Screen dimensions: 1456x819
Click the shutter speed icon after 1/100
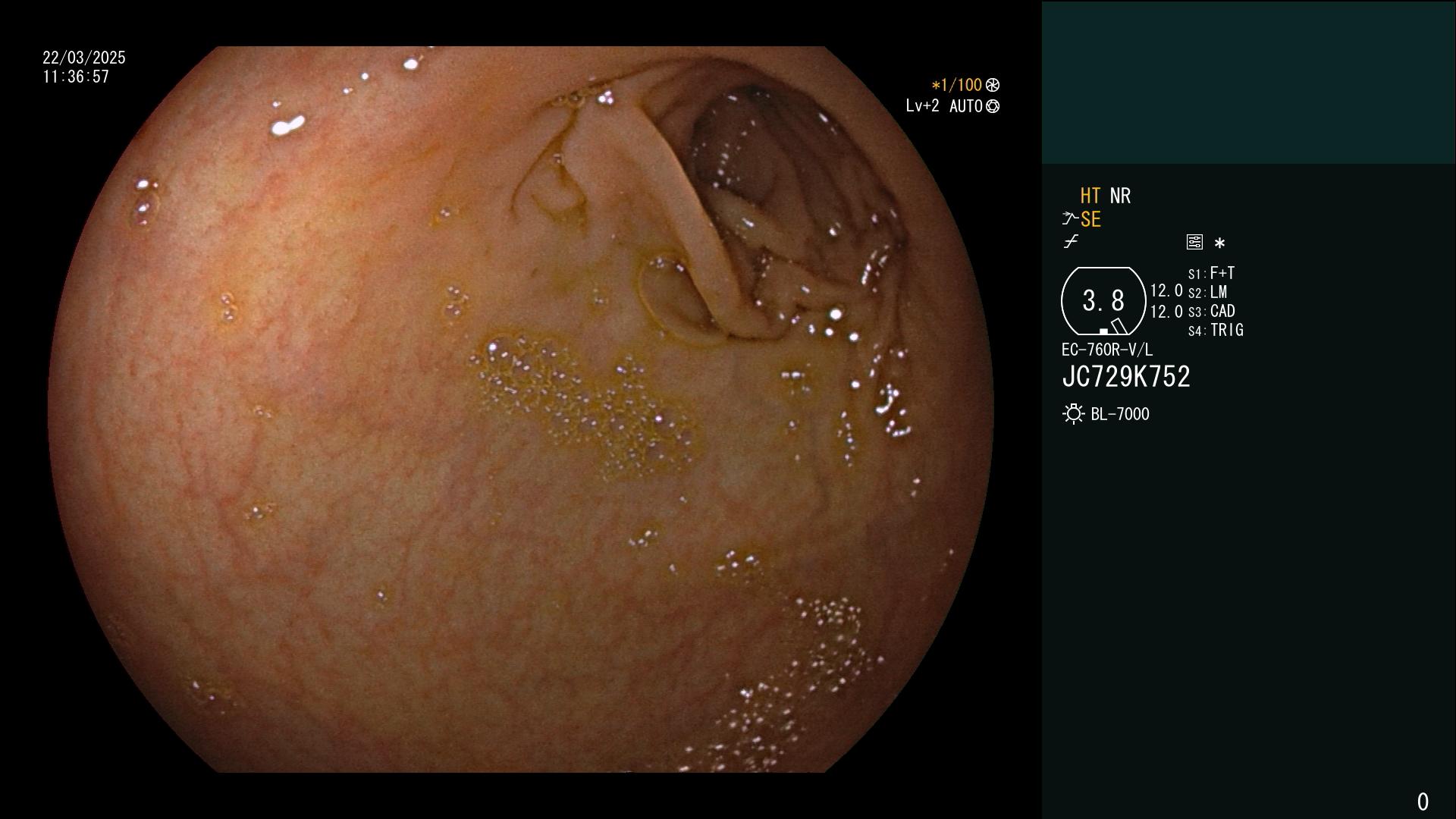pos(992,85)
